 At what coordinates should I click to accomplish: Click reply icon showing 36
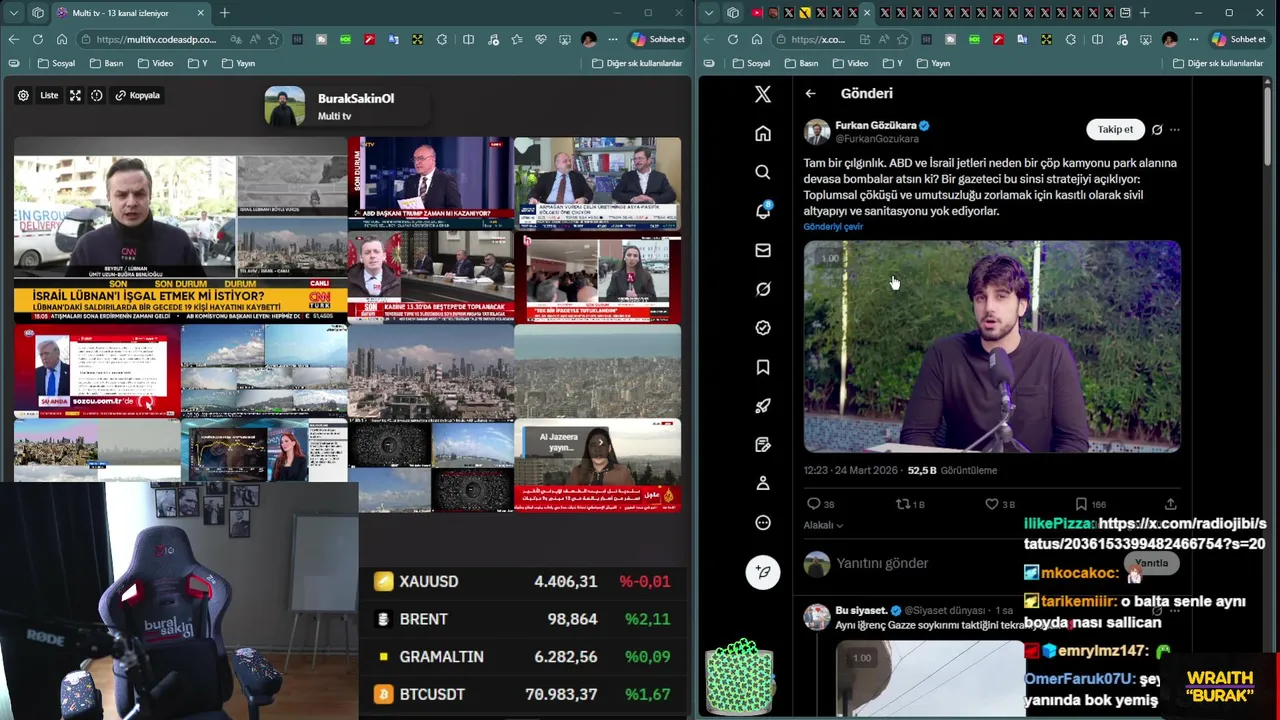[x=820, y=504]
